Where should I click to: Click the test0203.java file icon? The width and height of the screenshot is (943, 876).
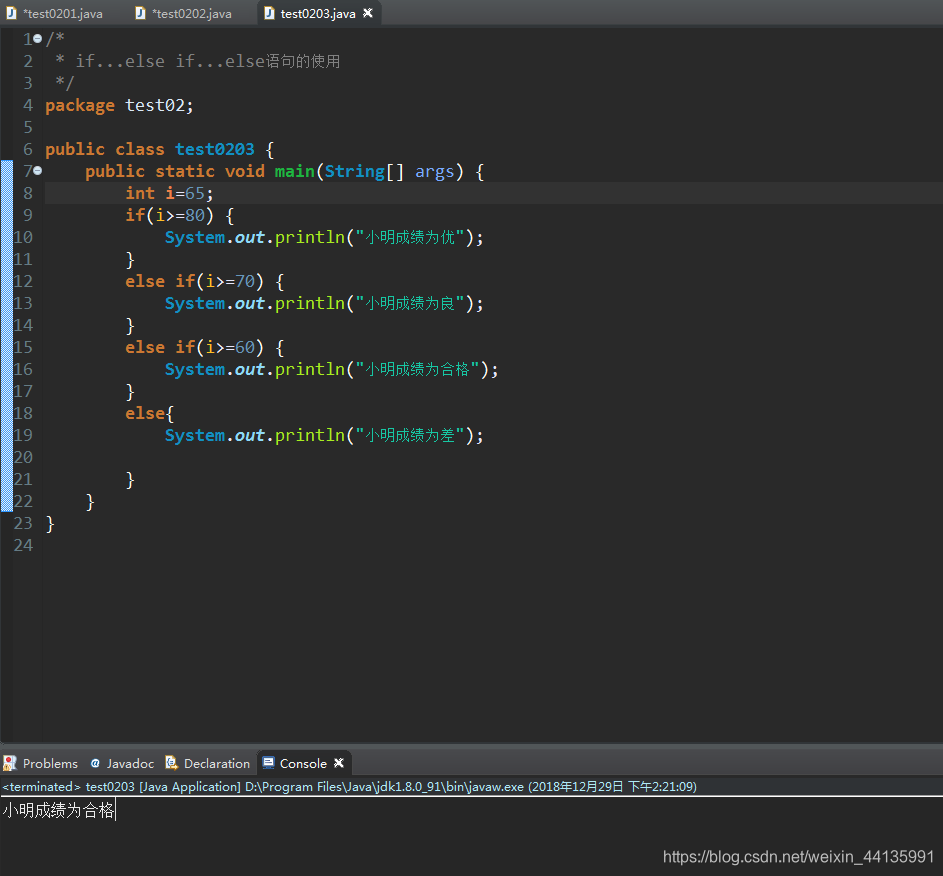point(269,13)
